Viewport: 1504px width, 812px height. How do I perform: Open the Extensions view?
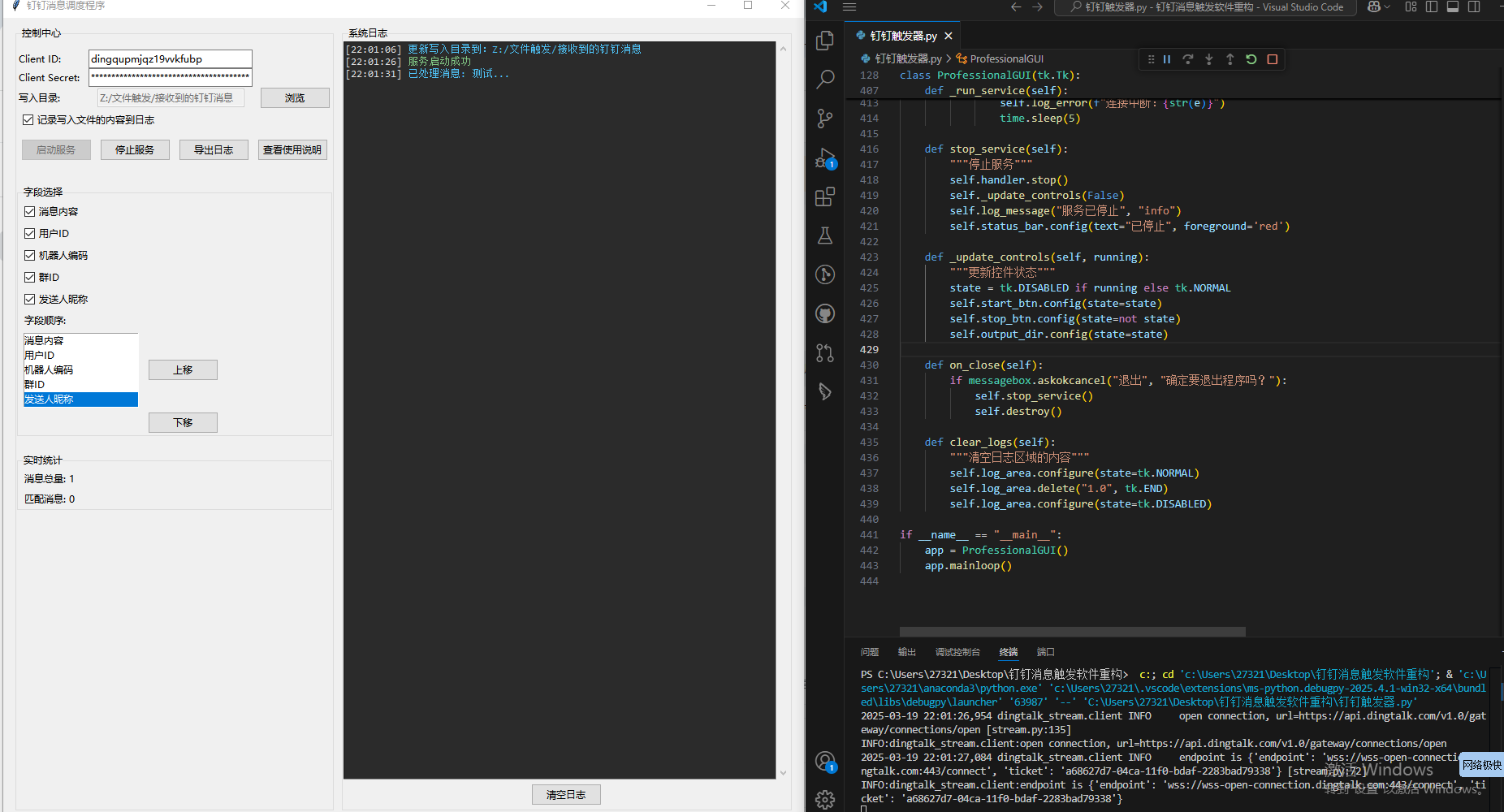tap(825, 197)
